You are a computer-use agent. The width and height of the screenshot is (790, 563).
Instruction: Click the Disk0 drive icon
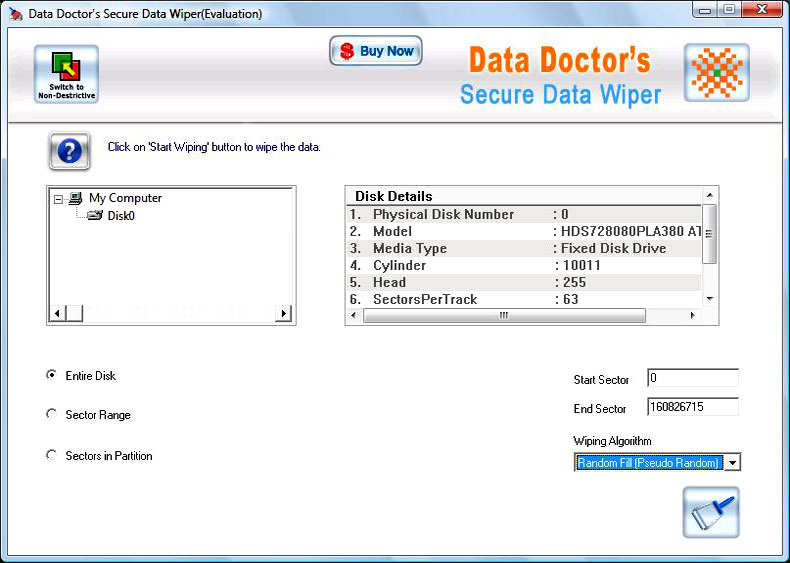point(95,216)
